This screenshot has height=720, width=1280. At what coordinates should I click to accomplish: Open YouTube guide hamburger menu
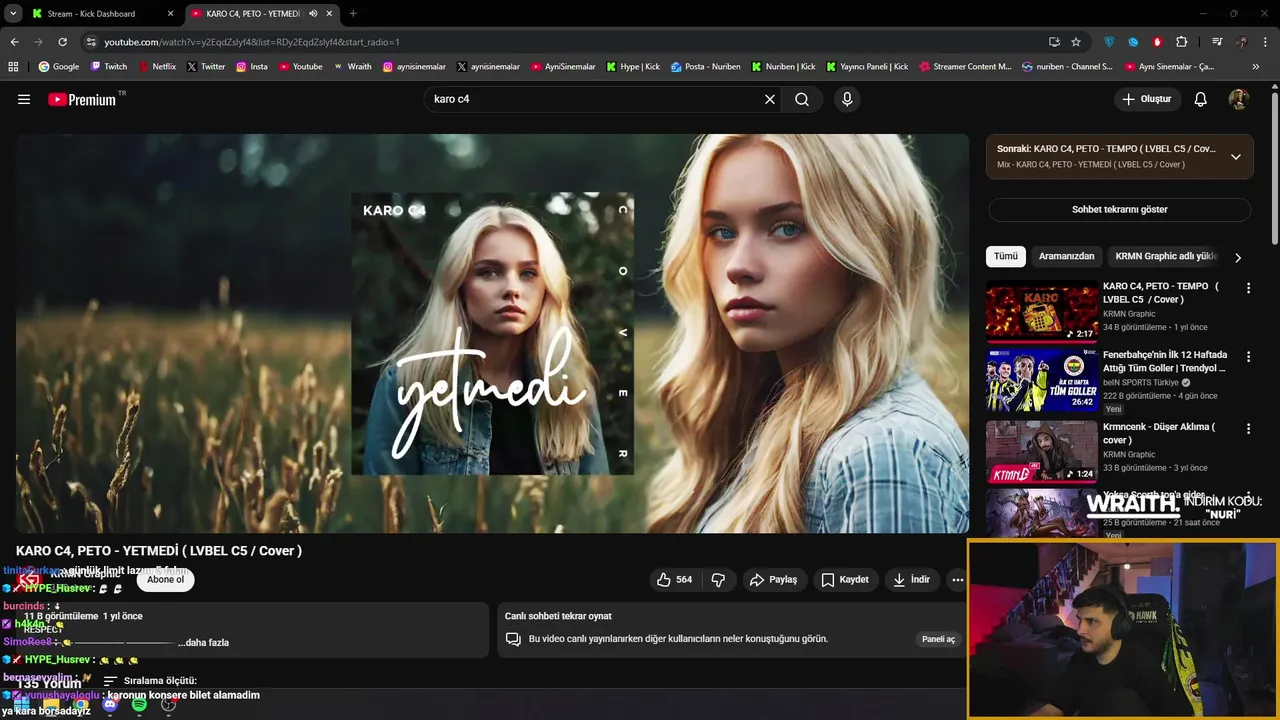24,99
